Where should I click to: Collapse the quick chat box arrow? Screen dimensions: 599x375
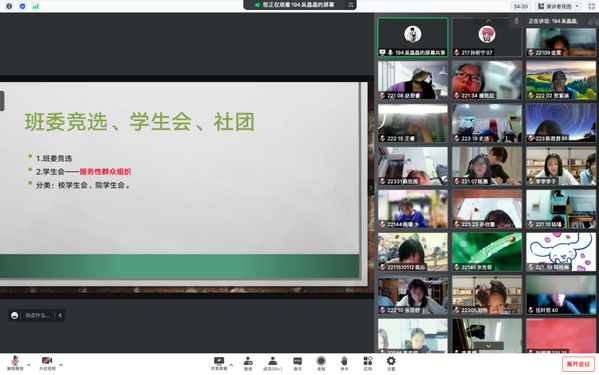60,315
